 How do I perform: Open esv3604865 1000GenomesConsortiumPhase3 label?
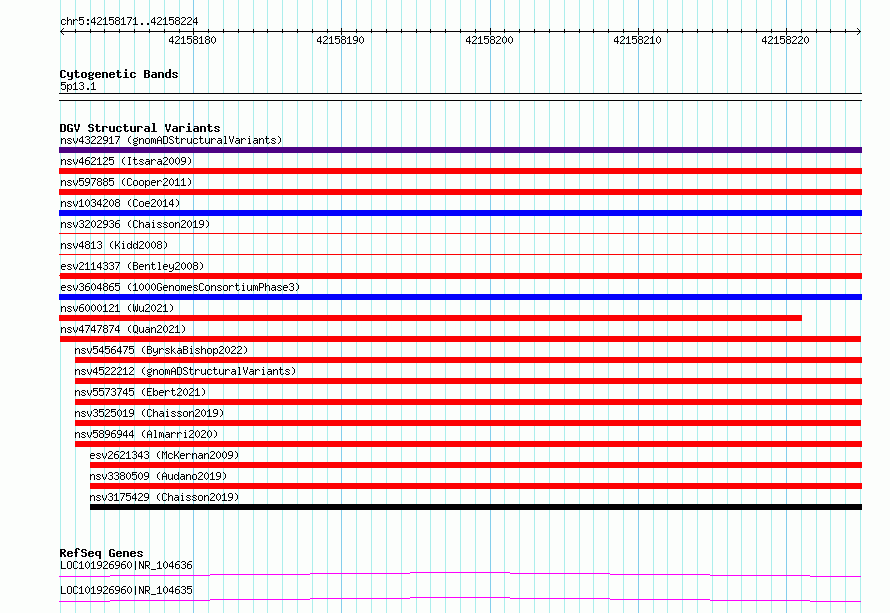pyautogui.click(x=180, y=287)
